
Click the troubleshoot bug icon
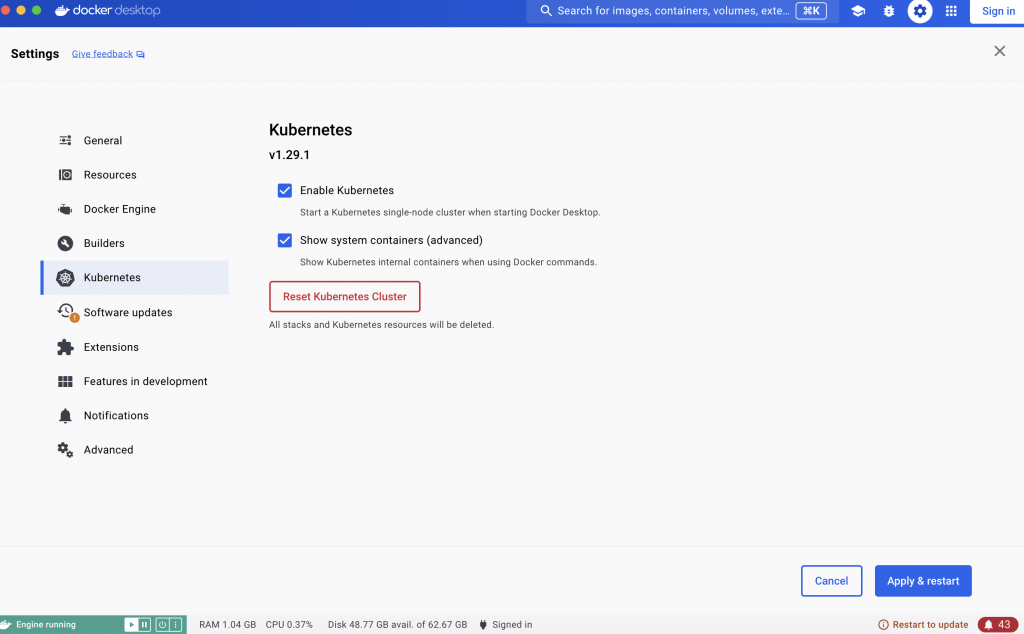(889, 11)
